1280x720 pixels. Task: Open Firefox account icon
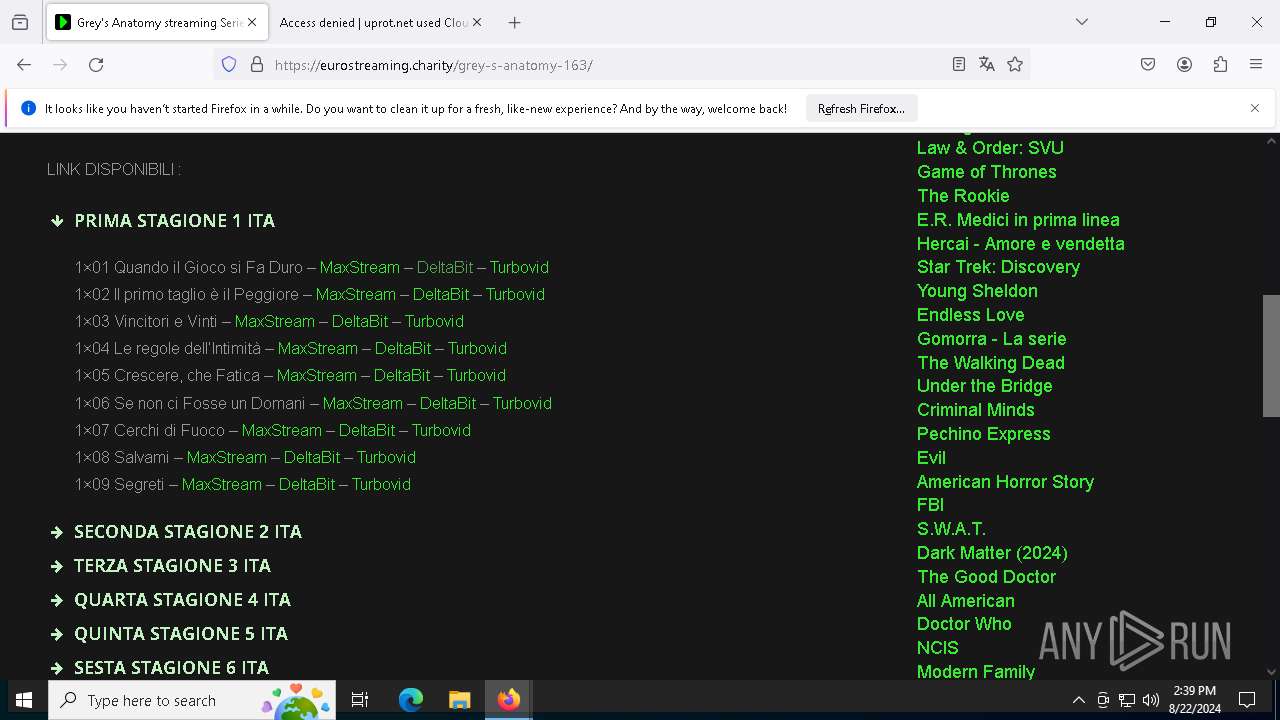click(x=1184, y=64)
